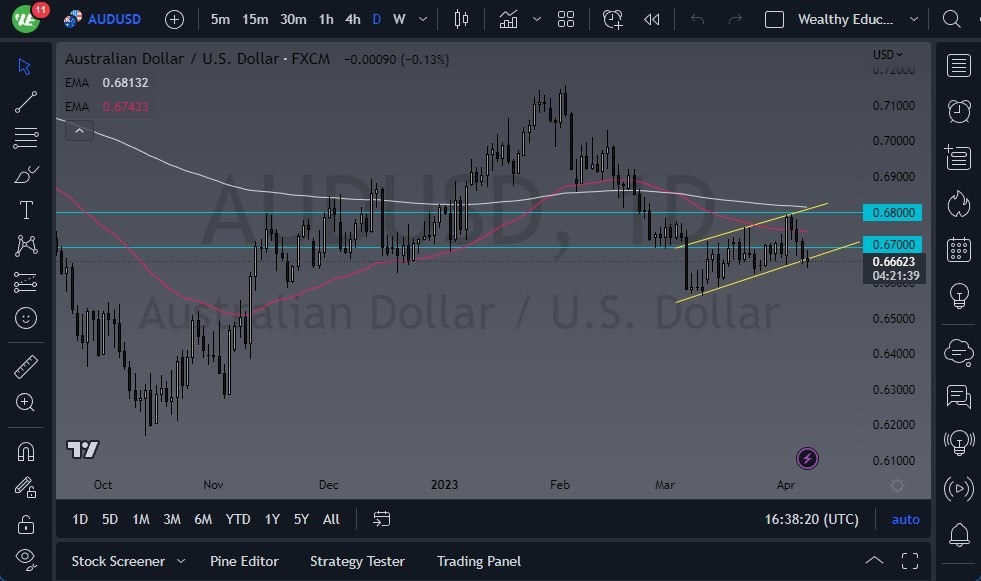Select the 1Y date range button
Image resolution: width=981 pixels, height=581 pixels.
tap(271, 519)
